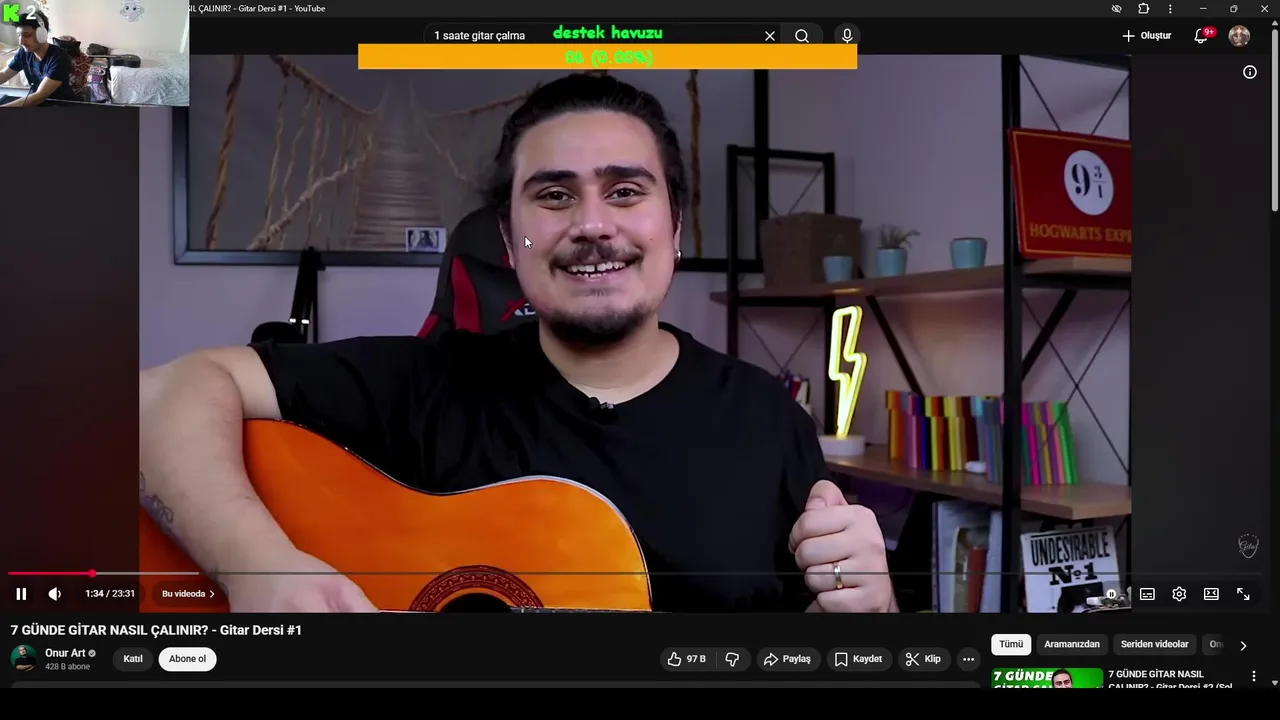The image size is (1280, 720).
Task: Open the notifications bell
Action: click(1202, 36)
